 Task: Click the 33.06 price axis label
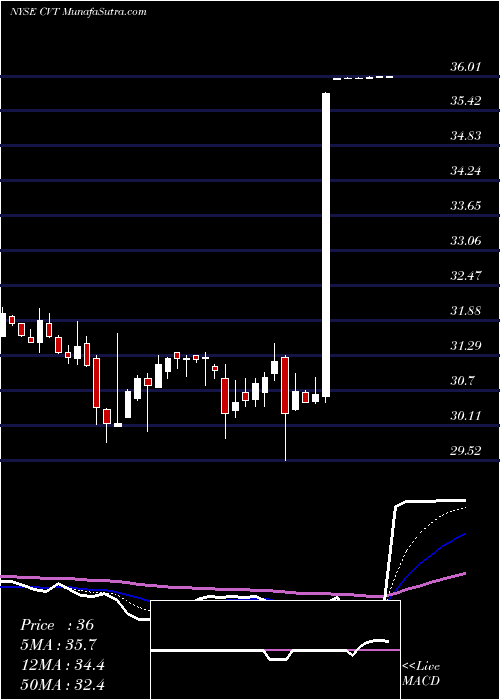(466, 241)
